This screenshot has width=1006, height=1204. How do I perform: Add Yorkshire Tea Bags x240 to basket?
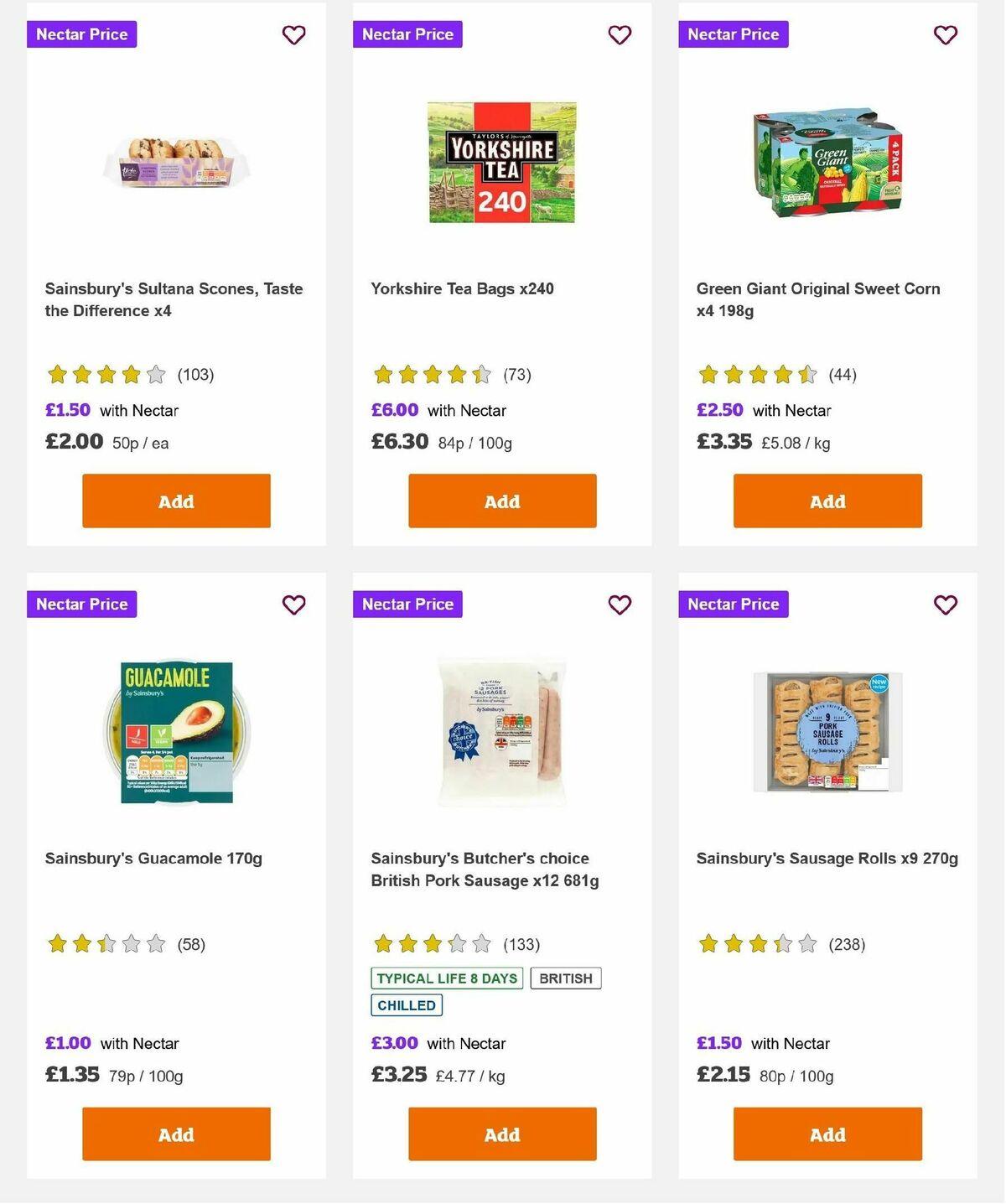pyautogui.click(x=501, y=501)
